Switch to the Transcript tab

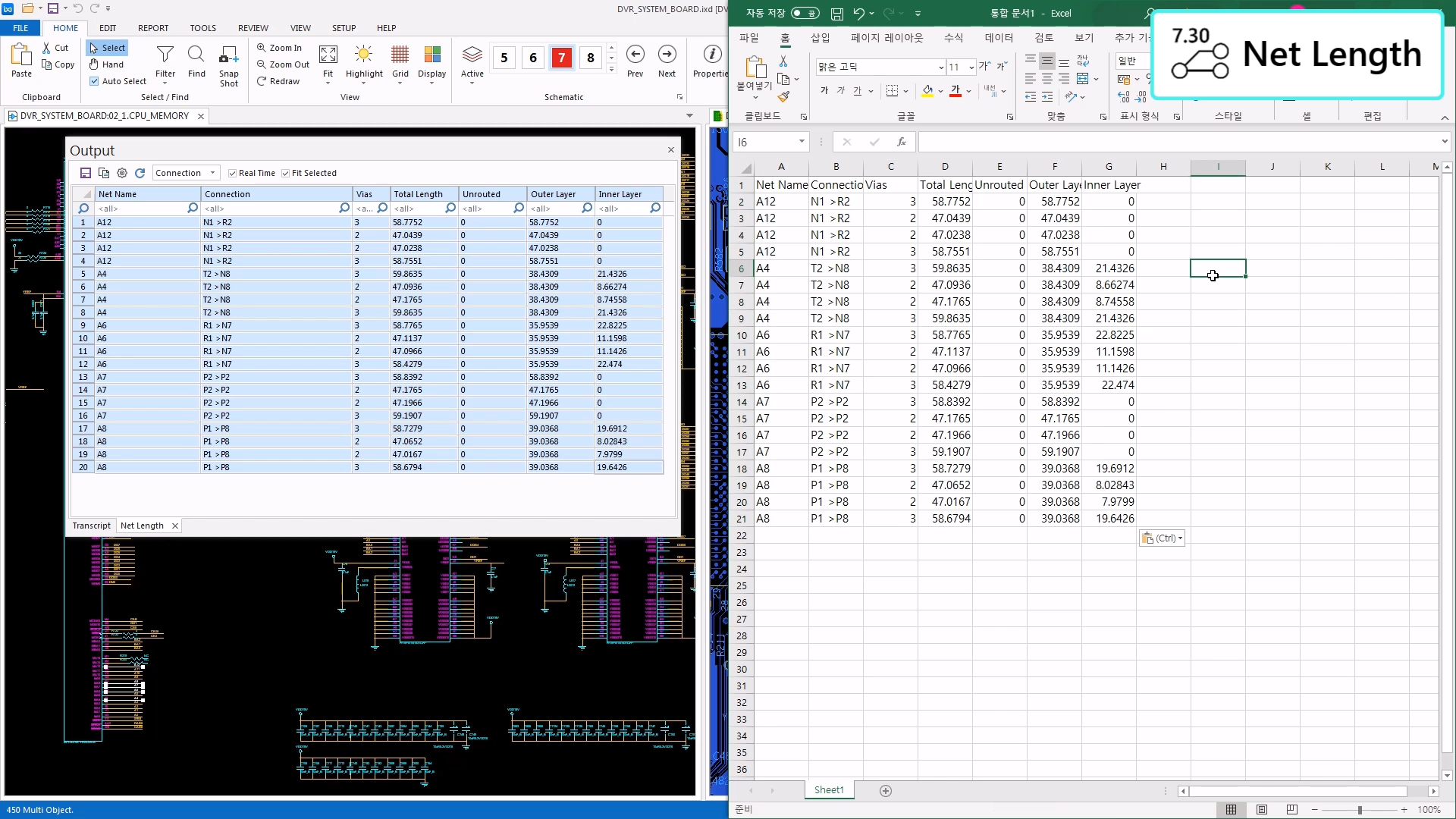(91, 526)
